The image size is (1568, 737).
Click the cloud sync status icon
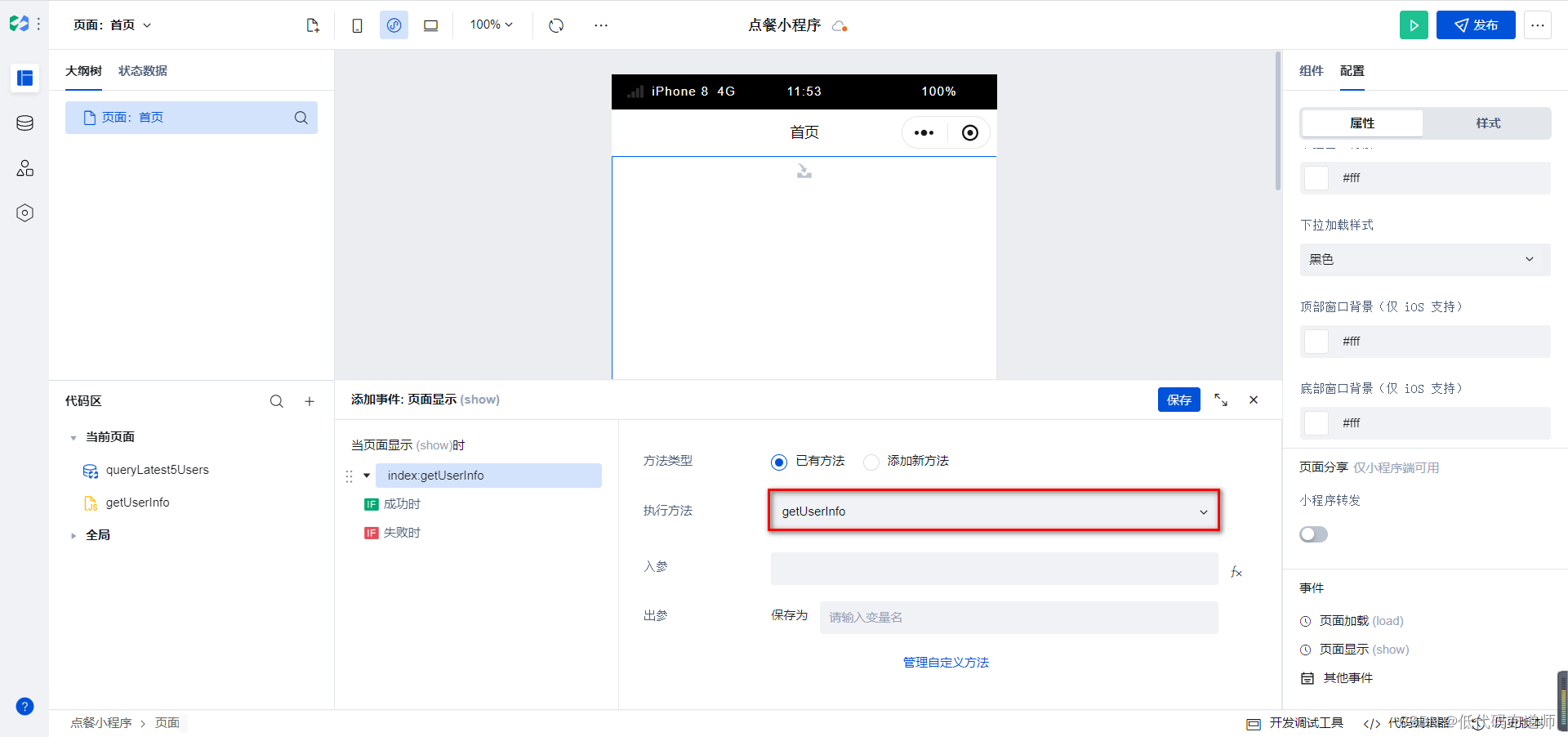(x=840, y=26)
